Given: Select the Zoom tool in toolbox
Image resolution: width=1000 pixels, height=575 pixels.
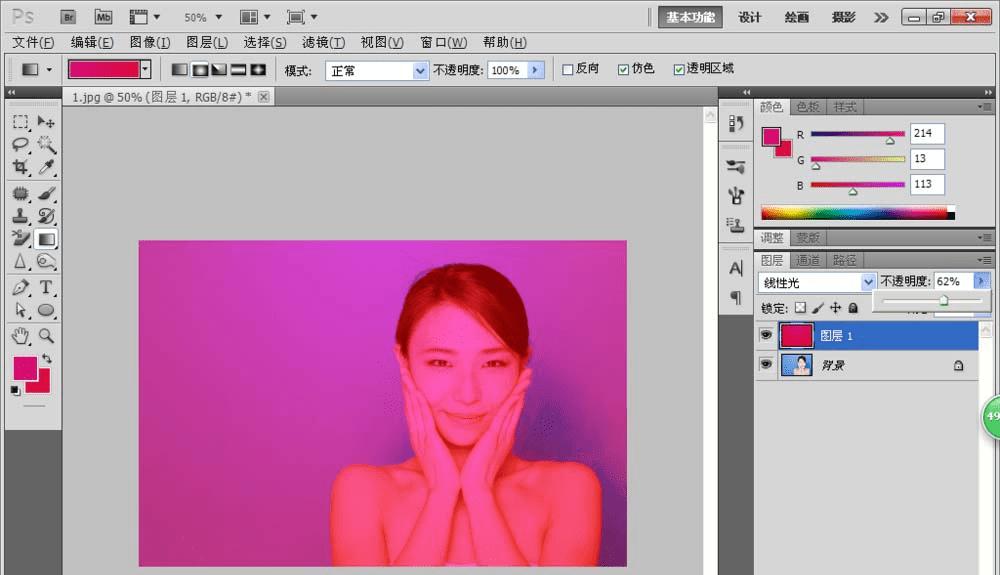Looking at the screenshot, I should 46,335.
